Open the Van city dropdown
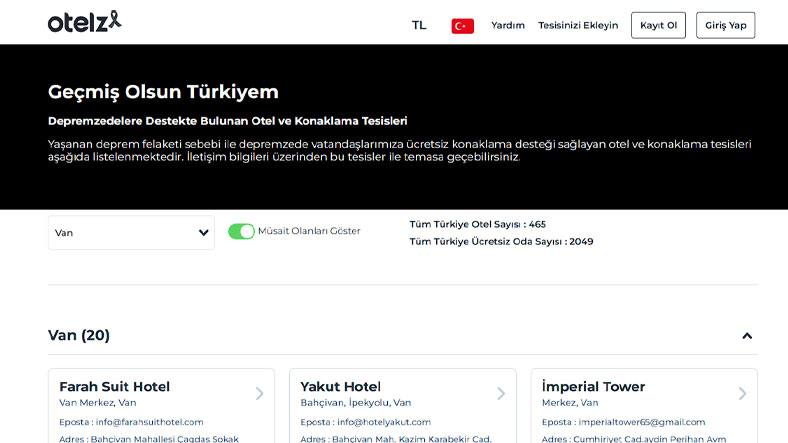Image resolution: width=788 pixels, height=443 pixels. [x=131, y=233]
